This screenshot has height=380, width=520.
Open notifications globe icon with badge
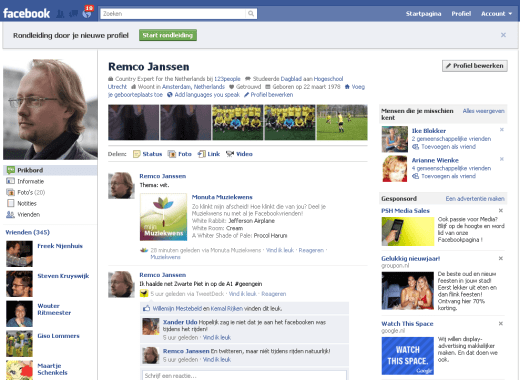coord(87,13)
